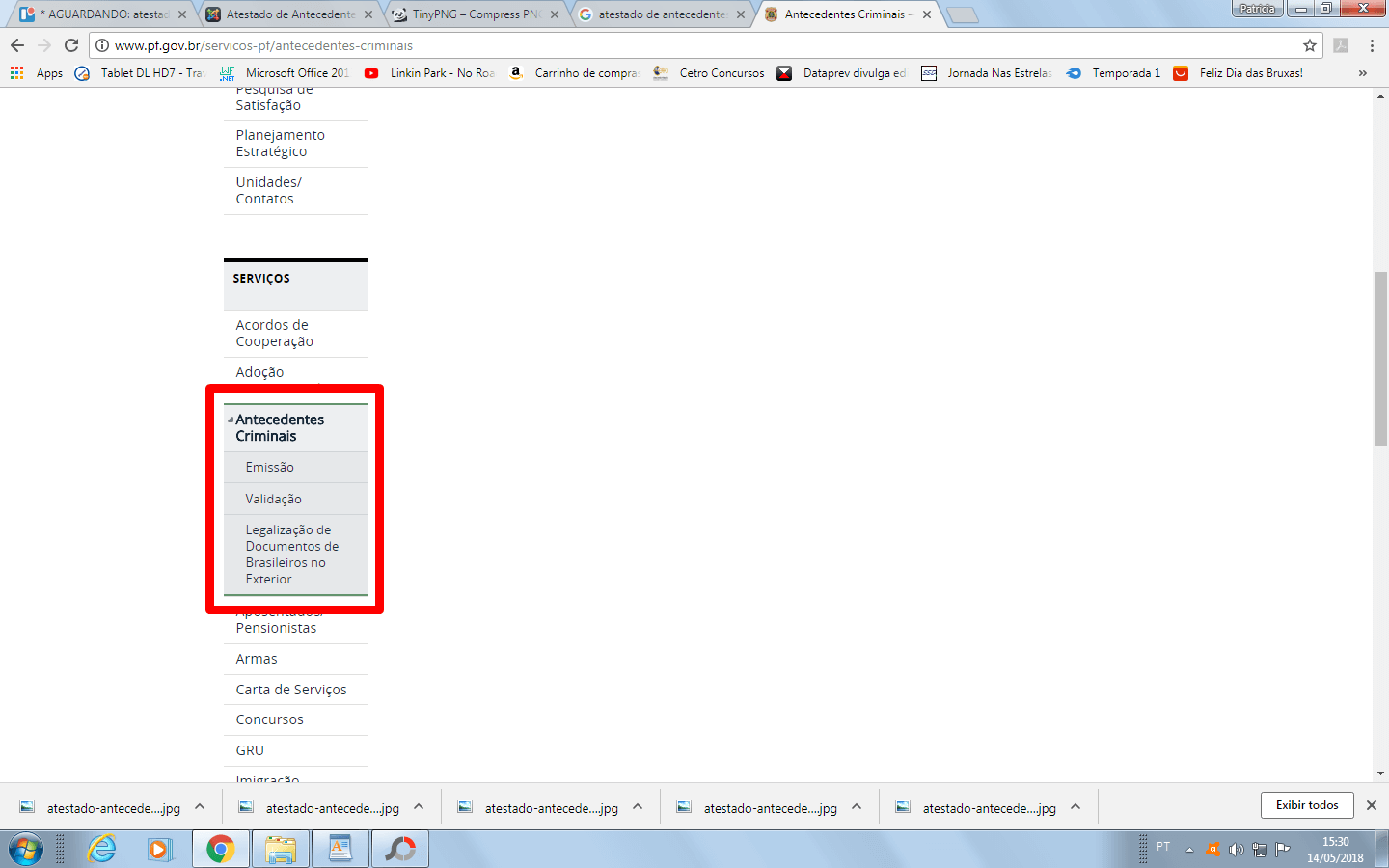Click the bookmark star icon in address bar

coord(1309,45)
